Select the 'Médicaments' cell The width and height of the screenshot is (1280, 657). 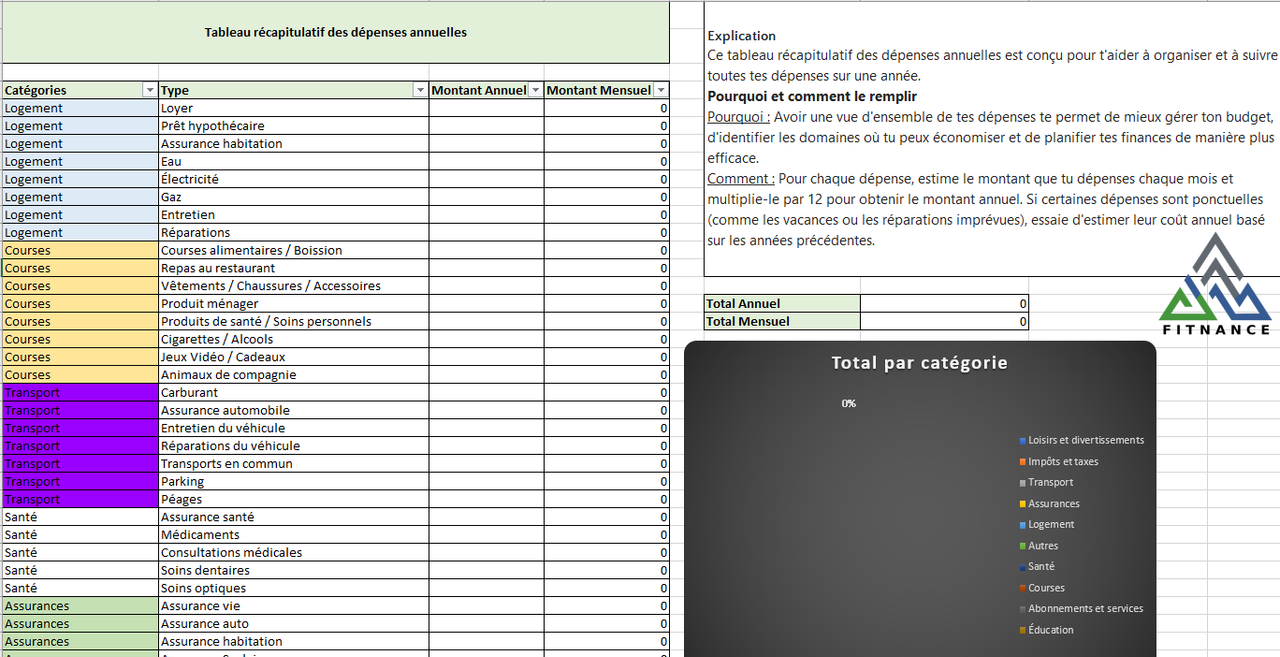(x=294, y=535)
